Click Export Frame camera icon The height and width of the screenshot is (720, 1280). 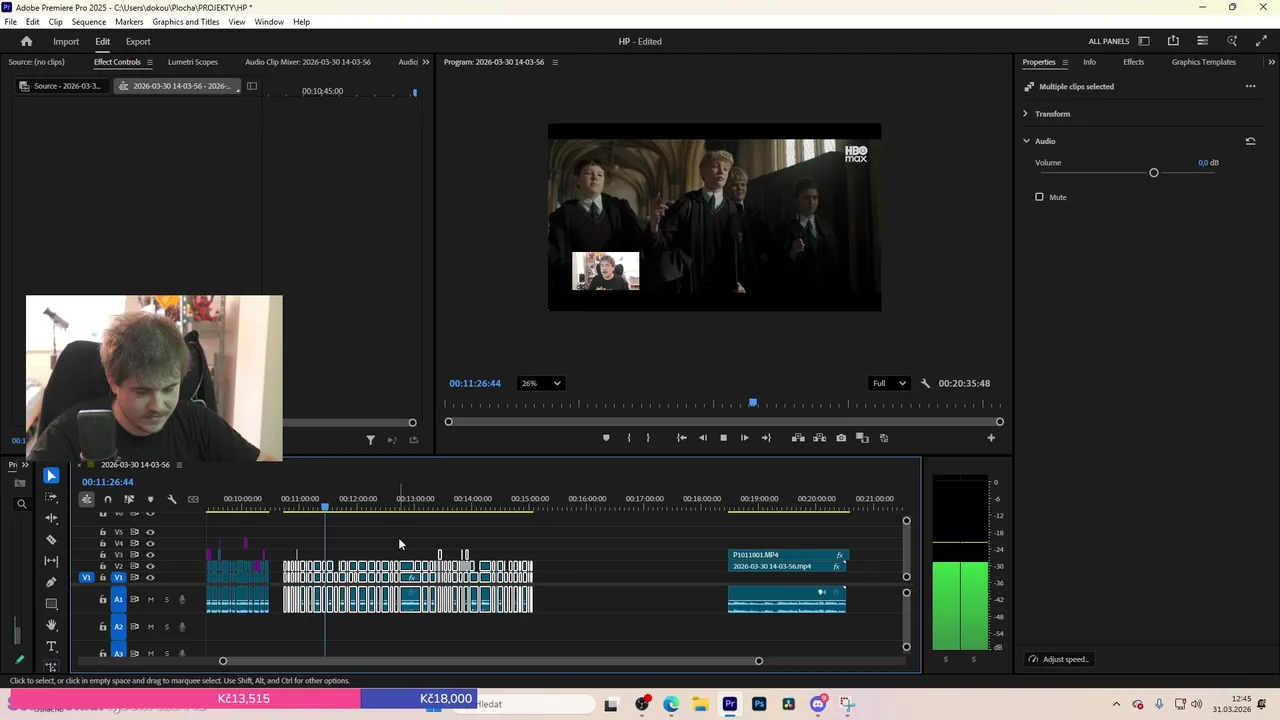point(841,438)
